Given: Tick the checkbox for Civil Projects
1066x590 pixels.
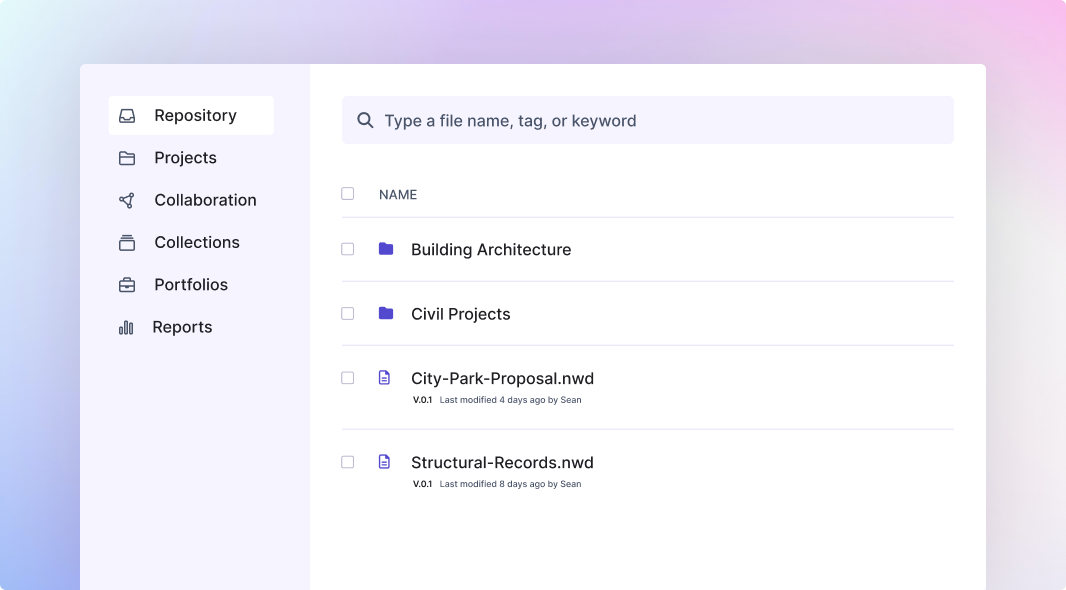Looking at the screenshot, I should (348, 313).
